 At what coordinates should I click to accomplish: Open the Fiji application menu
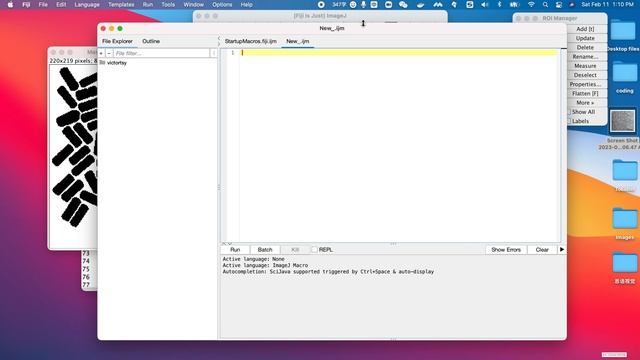[x=26, y=5]
